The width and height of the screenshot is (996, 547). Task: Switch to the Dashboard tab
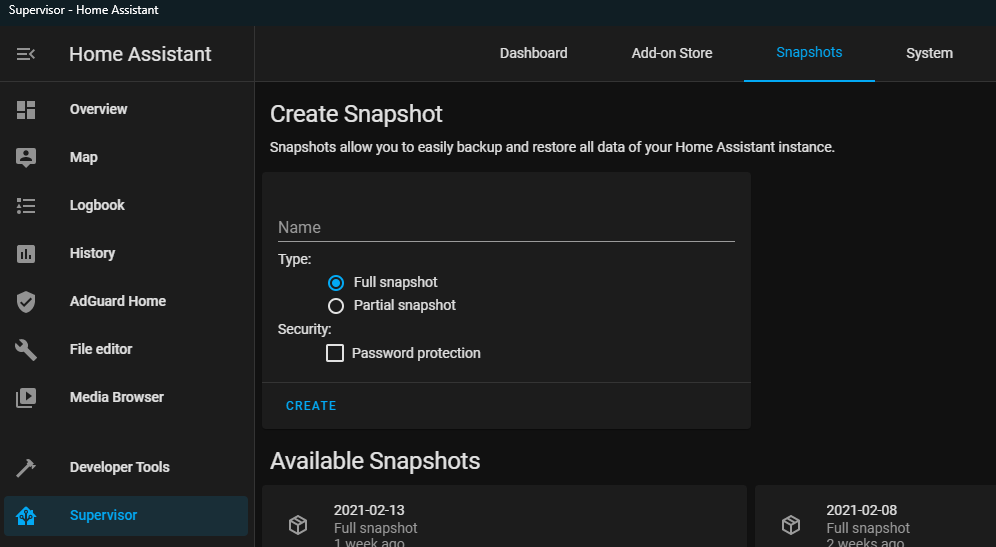[534, 53]
